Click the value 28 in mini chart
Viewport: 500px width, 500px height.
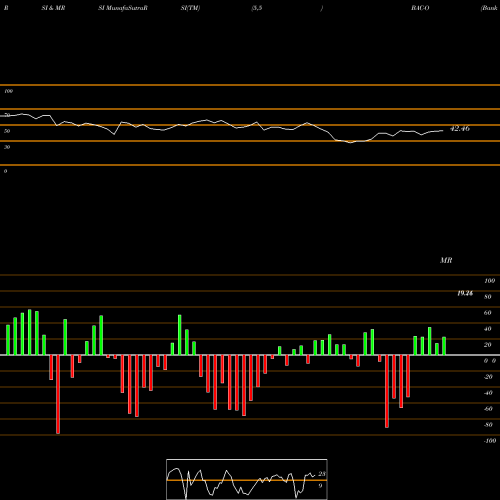(x=322, y=474)
